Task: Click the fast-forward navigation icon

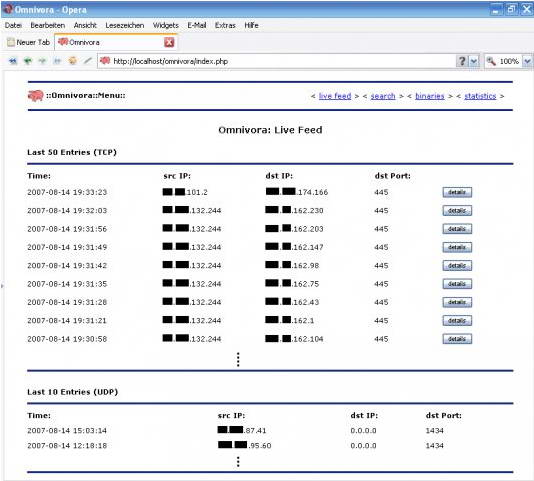Action: tap(57, 61)
